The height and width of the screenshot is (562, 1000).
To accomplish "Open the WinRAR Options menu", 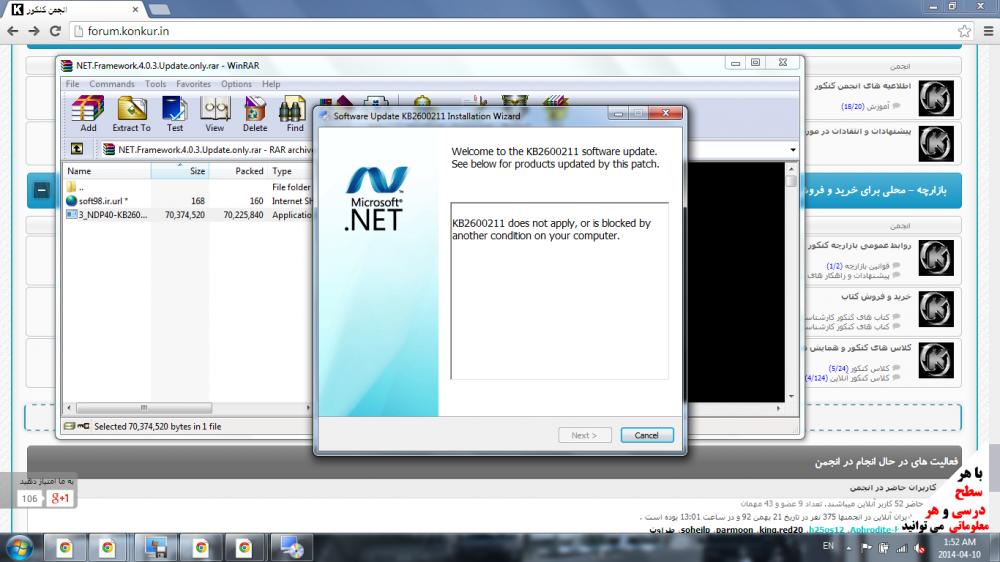I will (x=236, y=84).
